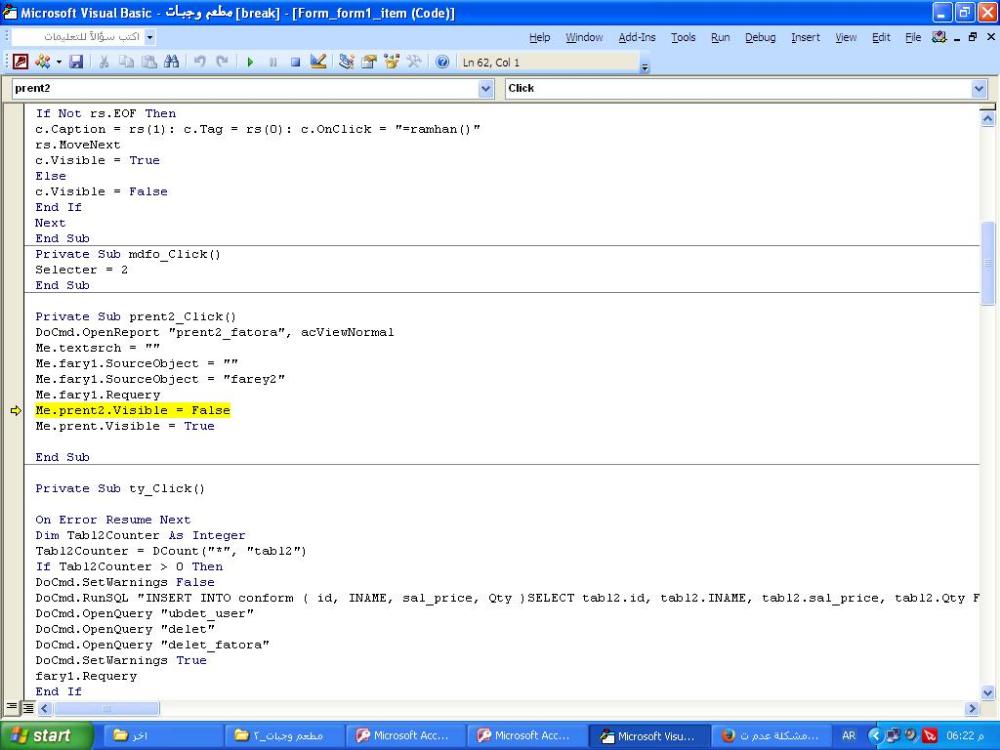Open the Insert menu
This screenshot has width=1000, height=750.
[x=805, y=38]
